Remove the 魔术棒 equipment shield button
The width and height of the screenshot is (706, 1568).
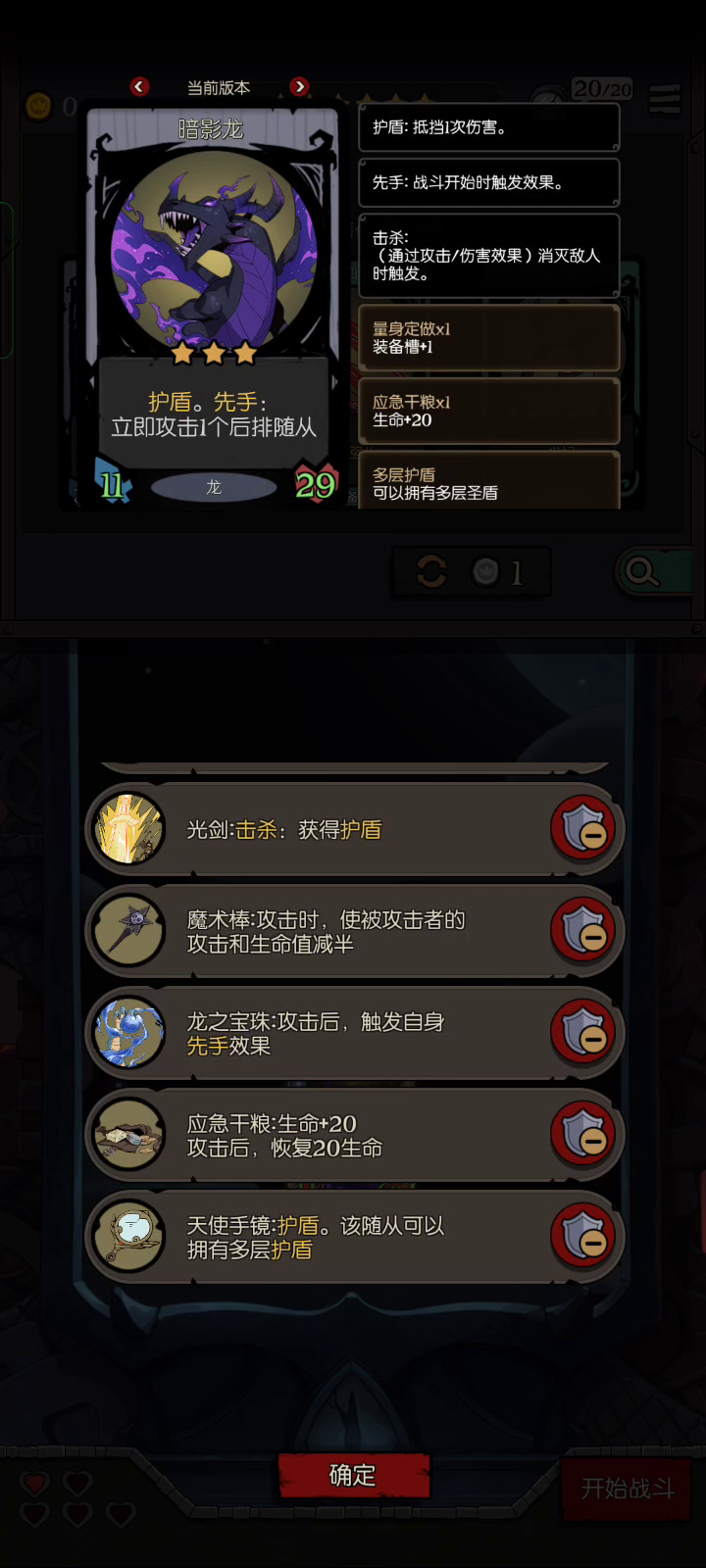pyautogui.click(x=583, y=931)
